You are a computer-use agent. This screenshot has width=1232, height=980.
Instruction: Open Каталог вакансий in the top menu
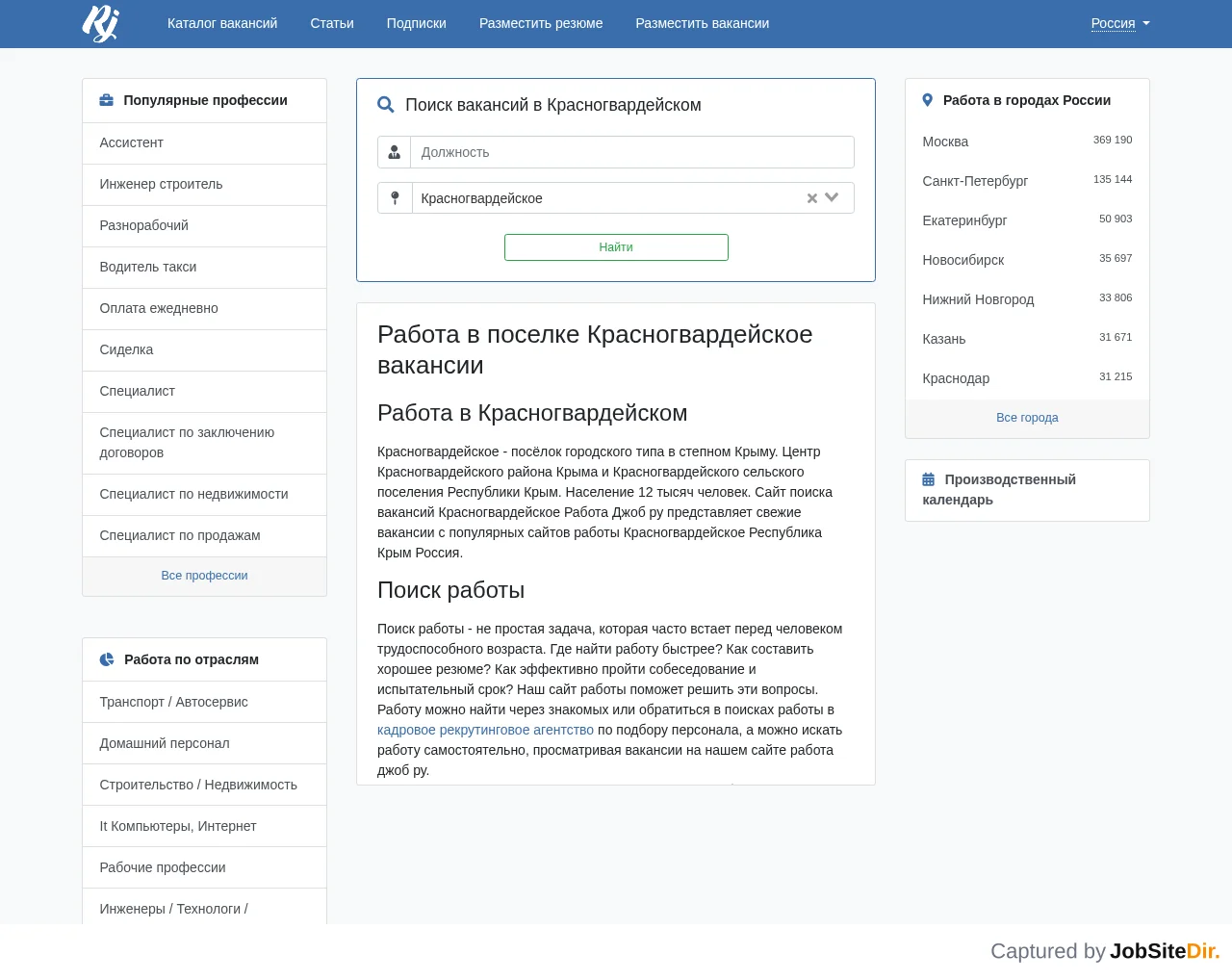[x=222, y=23]
